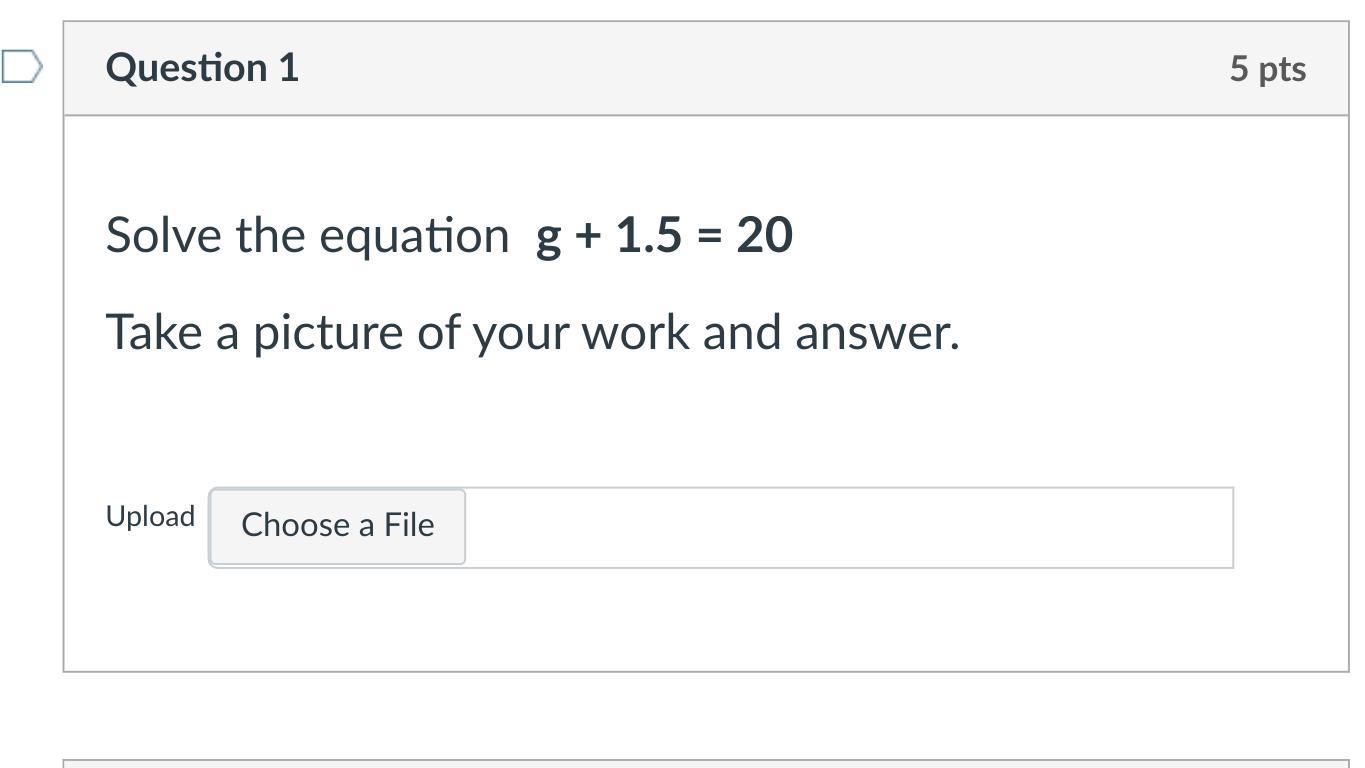This screenshot has height=768, width=1365.
Task: Click the Choose a File button
Action: tap(337, 526)
